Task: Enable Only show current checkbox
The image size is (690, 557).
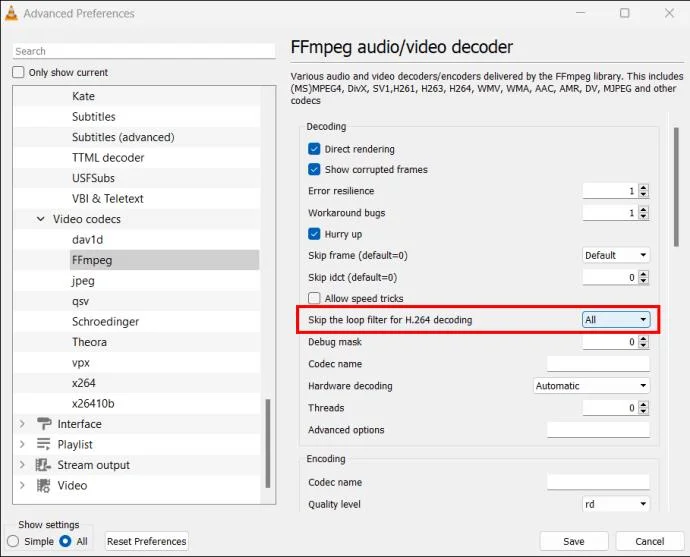Action: pyautogui.click(x=18, y=72)
